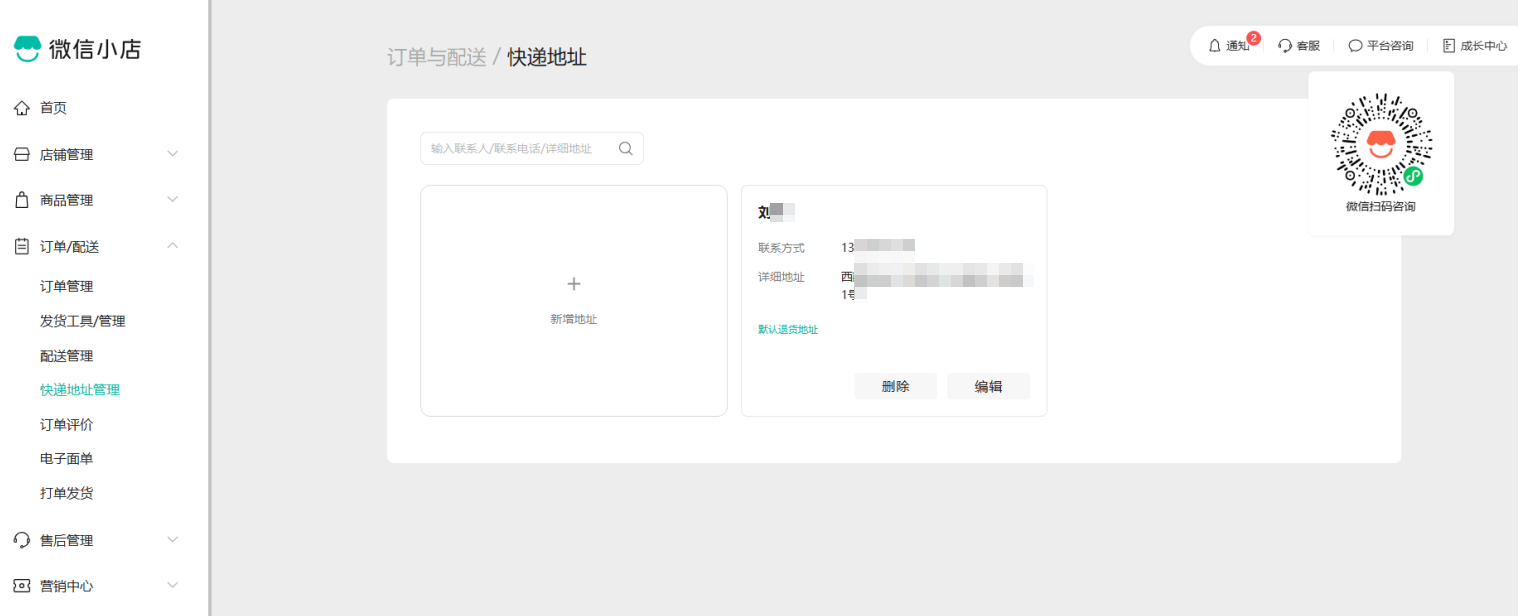The image size is (1520, 616).
Task: Click the search magnifier icon
Action: coord(626,148)
